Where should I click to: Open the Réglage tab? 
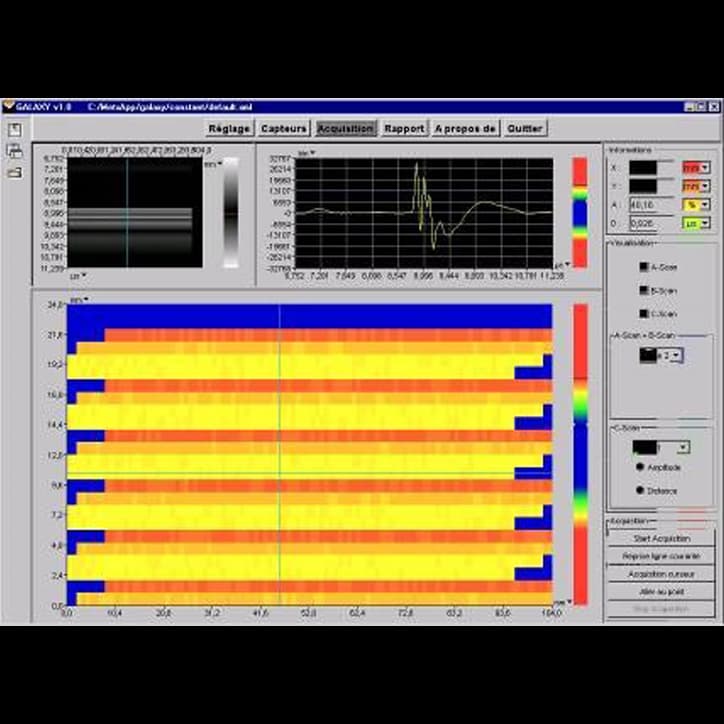[x=229, y=128]
